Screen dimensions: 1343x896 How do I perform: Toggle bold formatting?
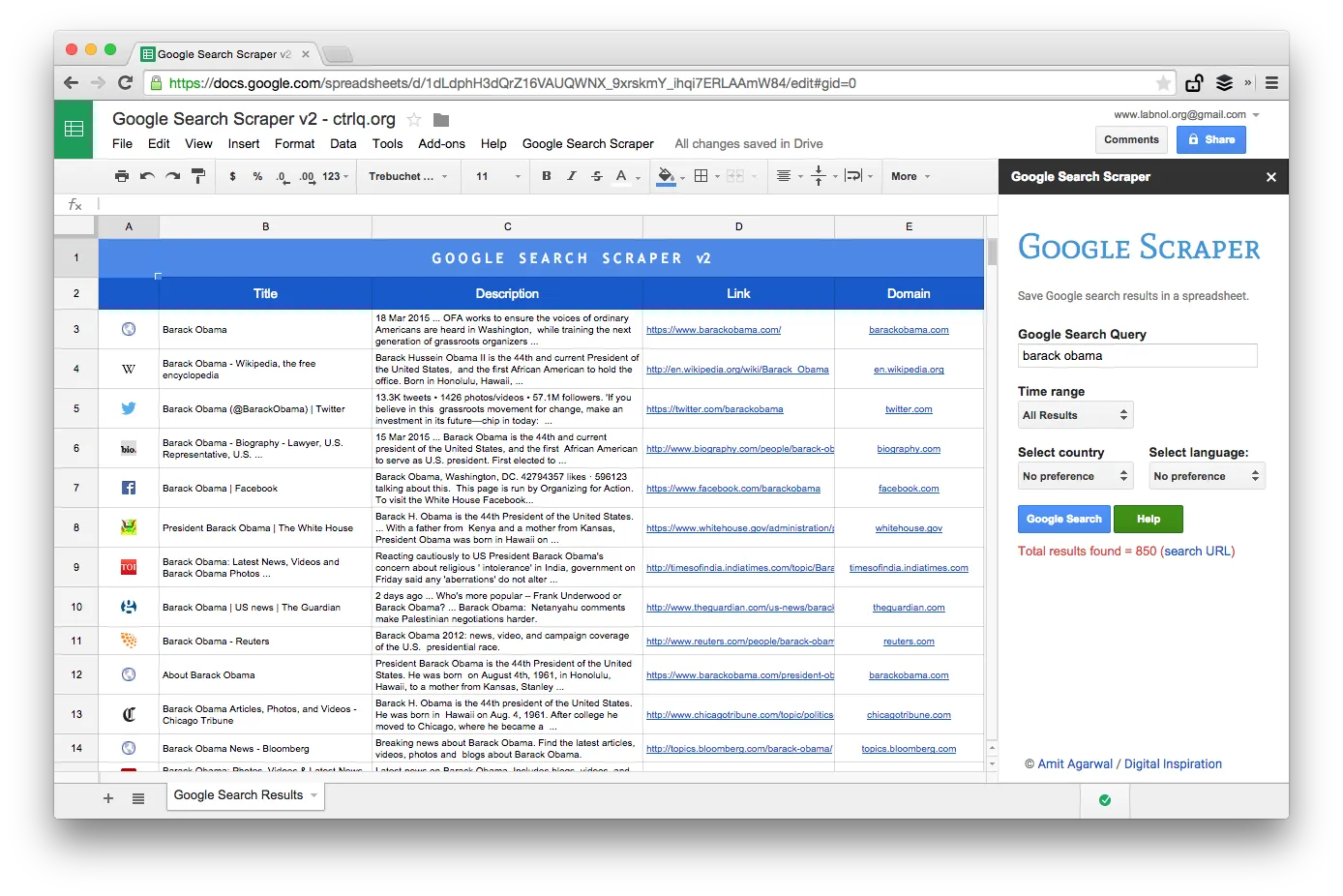547,176
